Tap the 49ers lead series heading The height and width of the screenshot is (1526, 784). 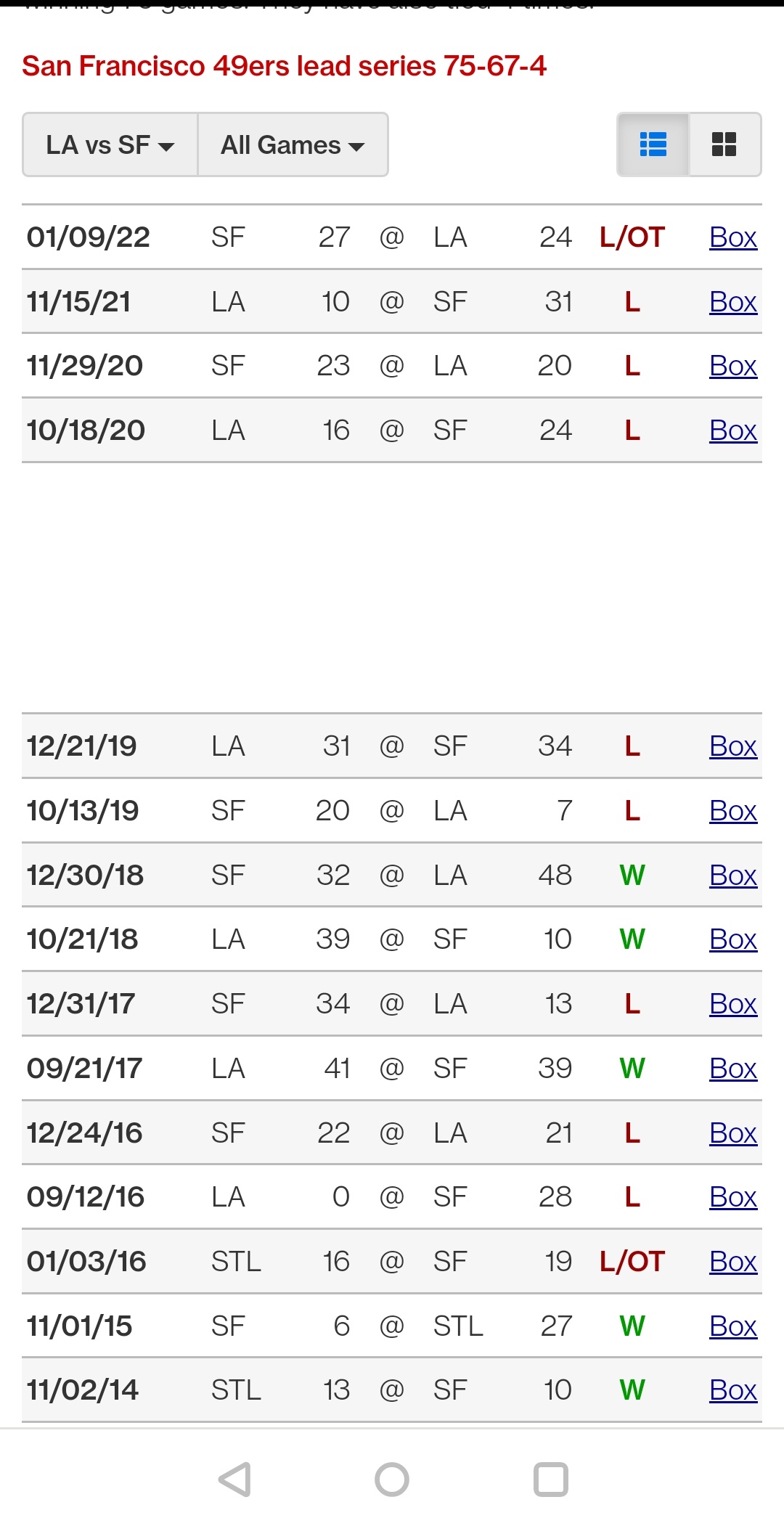[284, 66]
